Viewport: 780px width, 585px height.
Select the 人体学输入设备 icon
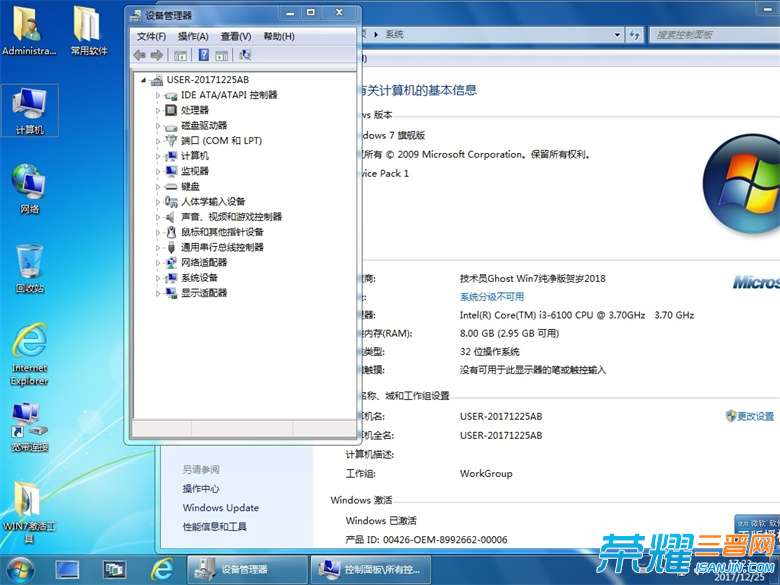pos(171,201)
